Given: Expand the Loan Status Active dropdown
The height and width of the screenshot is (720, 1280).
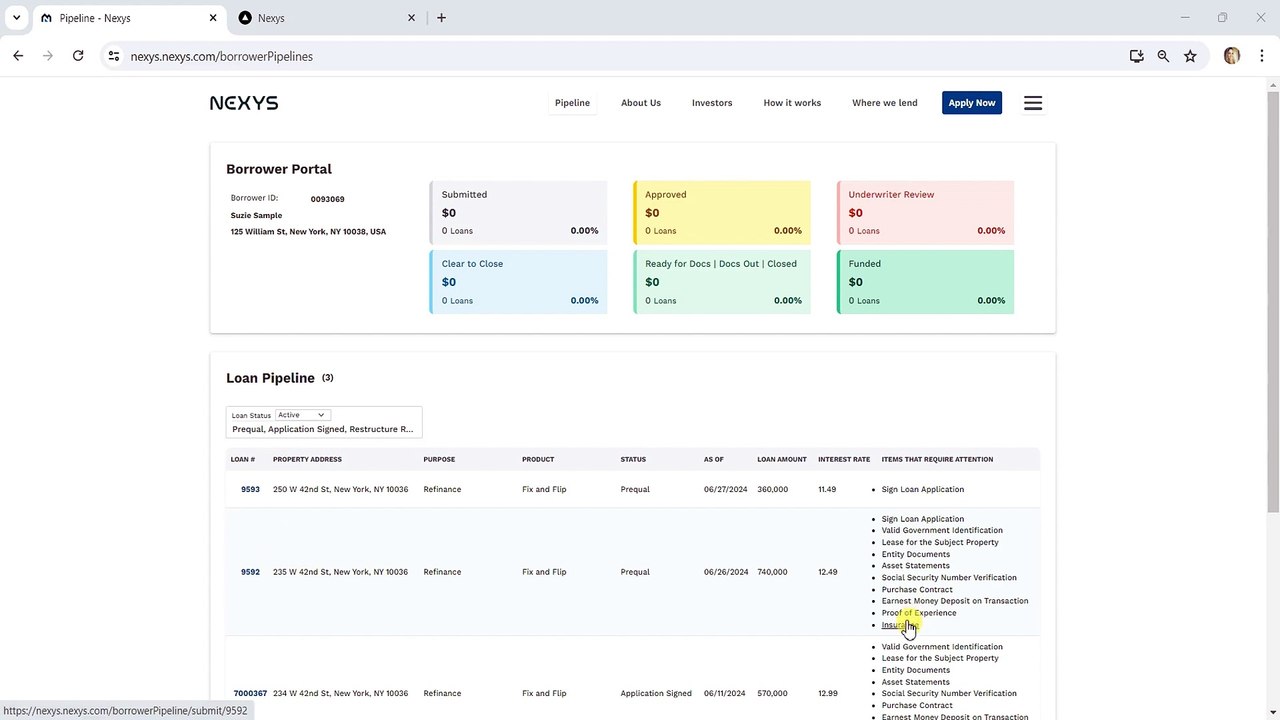Looking at the screenshot, I should click(x=302, y=415).
